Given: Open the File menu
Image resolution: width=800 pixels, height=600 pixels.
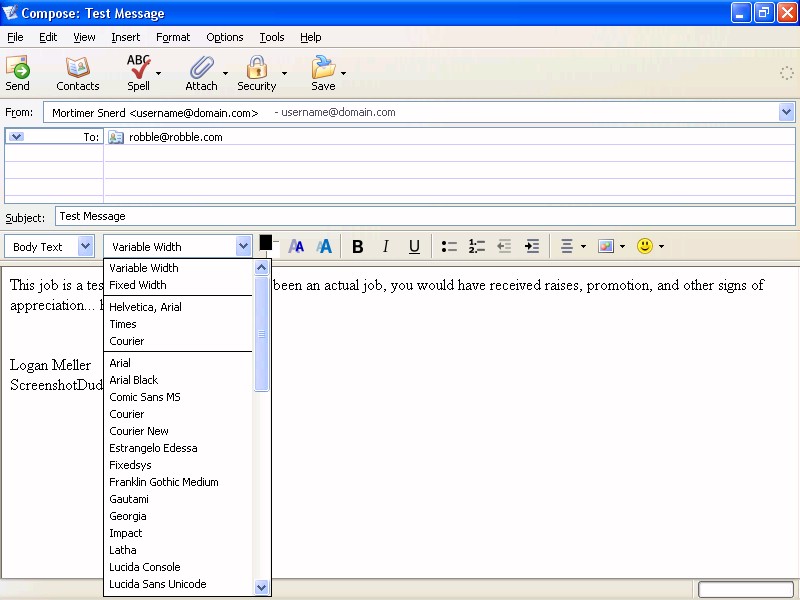Looking at the screenshot, I should [x=15, y=37].
